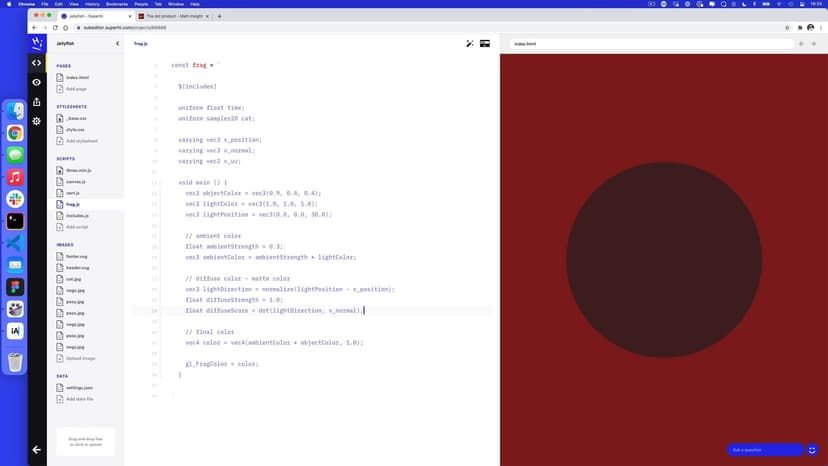Click the back arrow at sidebar bottom
This screenshot has height=466, width=828.
tap(37, 450)
